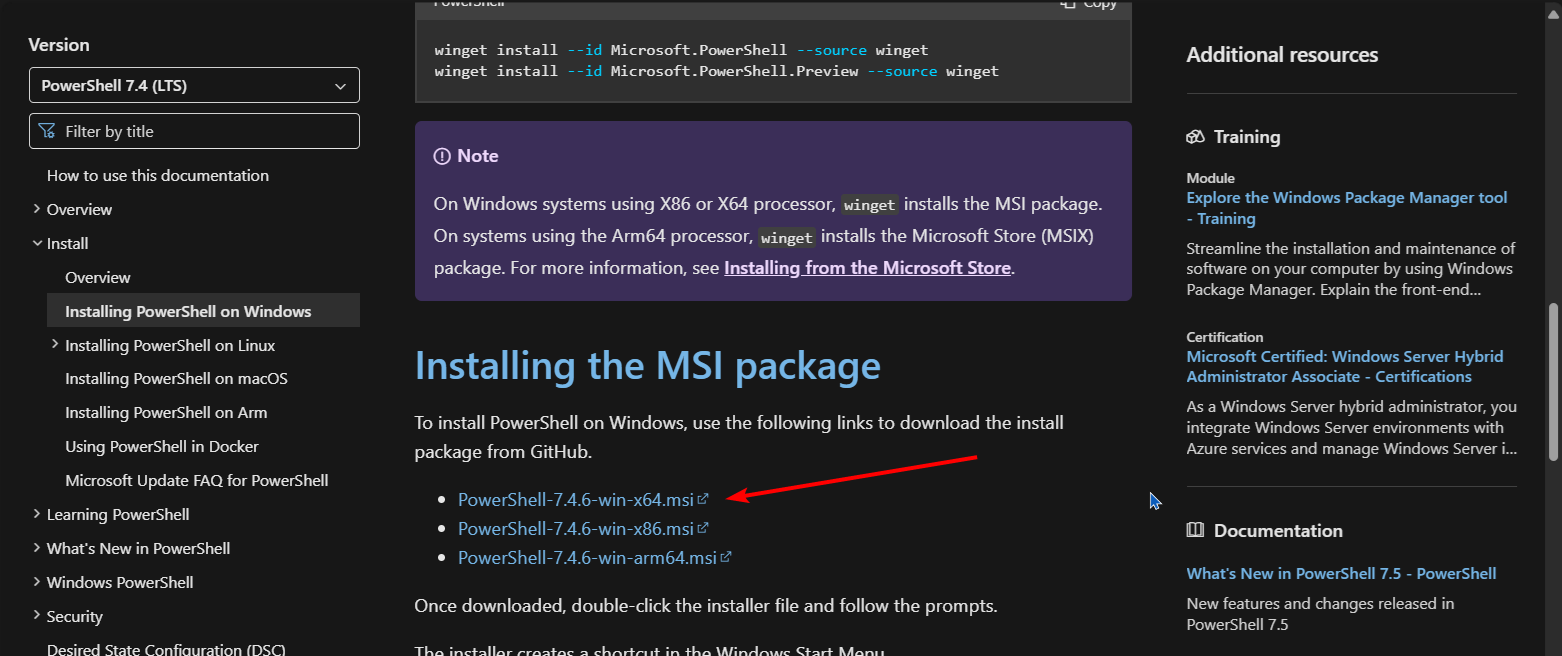Click the filter funnel icon
Image resolution: width=1562 pixels, height=656 pixels.
[47, 131]
